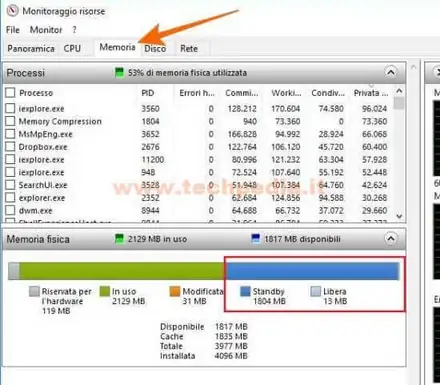The image size is (440, 385).
Task: Click the orange 'Modificata' legend square
Action: pyautogui.click(x=175, y=291)
